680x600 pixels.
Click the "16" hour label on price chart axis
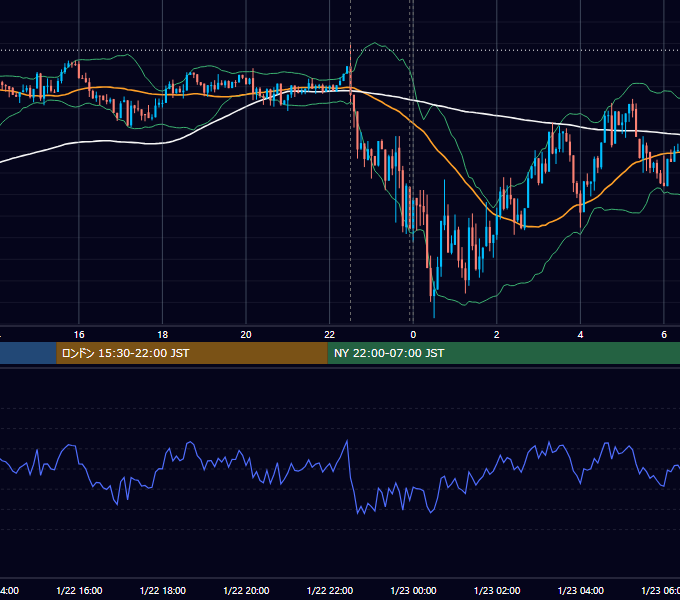pos(79,335)
